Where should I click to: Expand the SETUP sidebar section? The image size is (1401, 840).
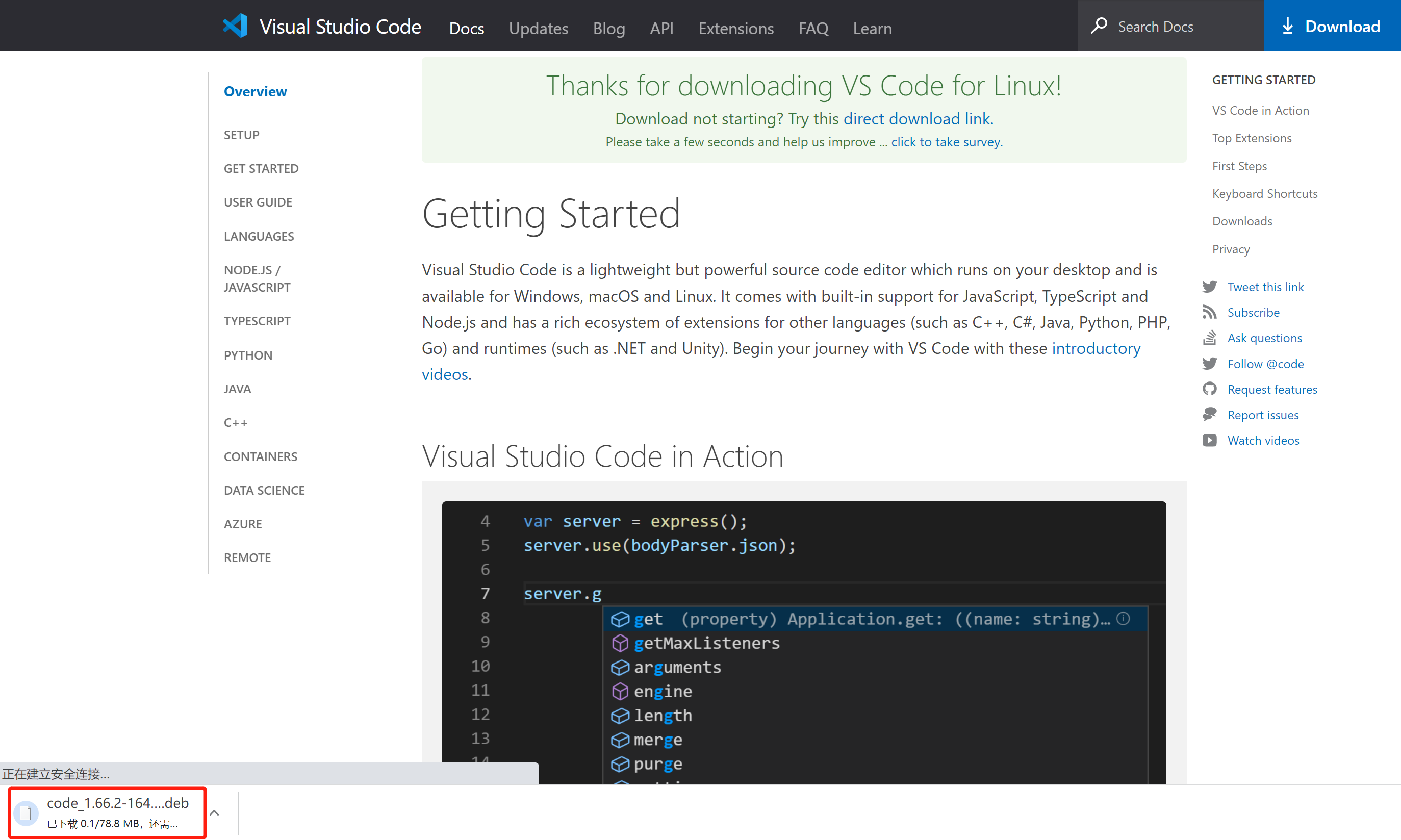(x=241, y=135)
